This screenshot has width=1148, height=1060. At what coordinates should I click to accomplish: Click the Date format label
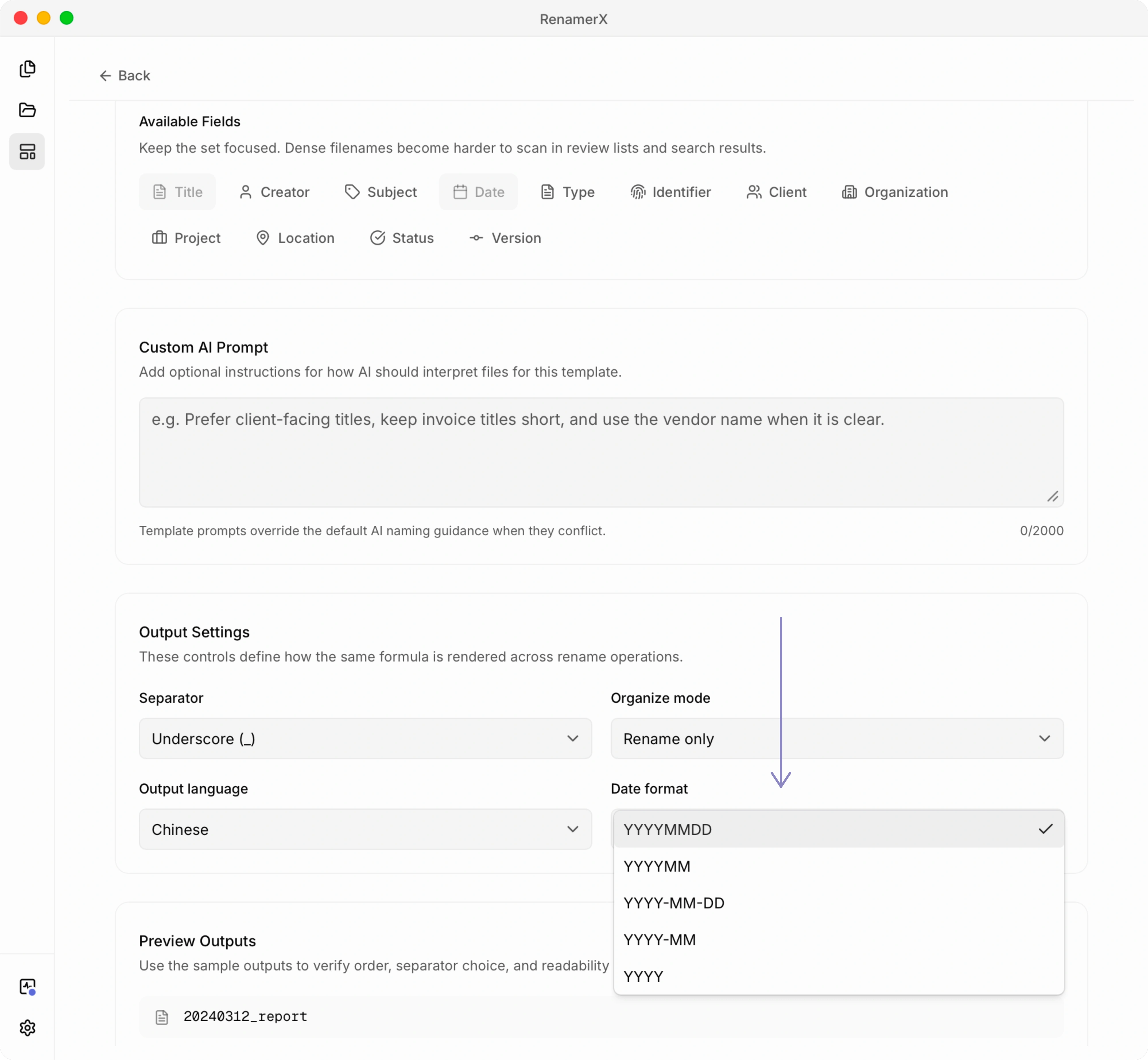(649, 789)
